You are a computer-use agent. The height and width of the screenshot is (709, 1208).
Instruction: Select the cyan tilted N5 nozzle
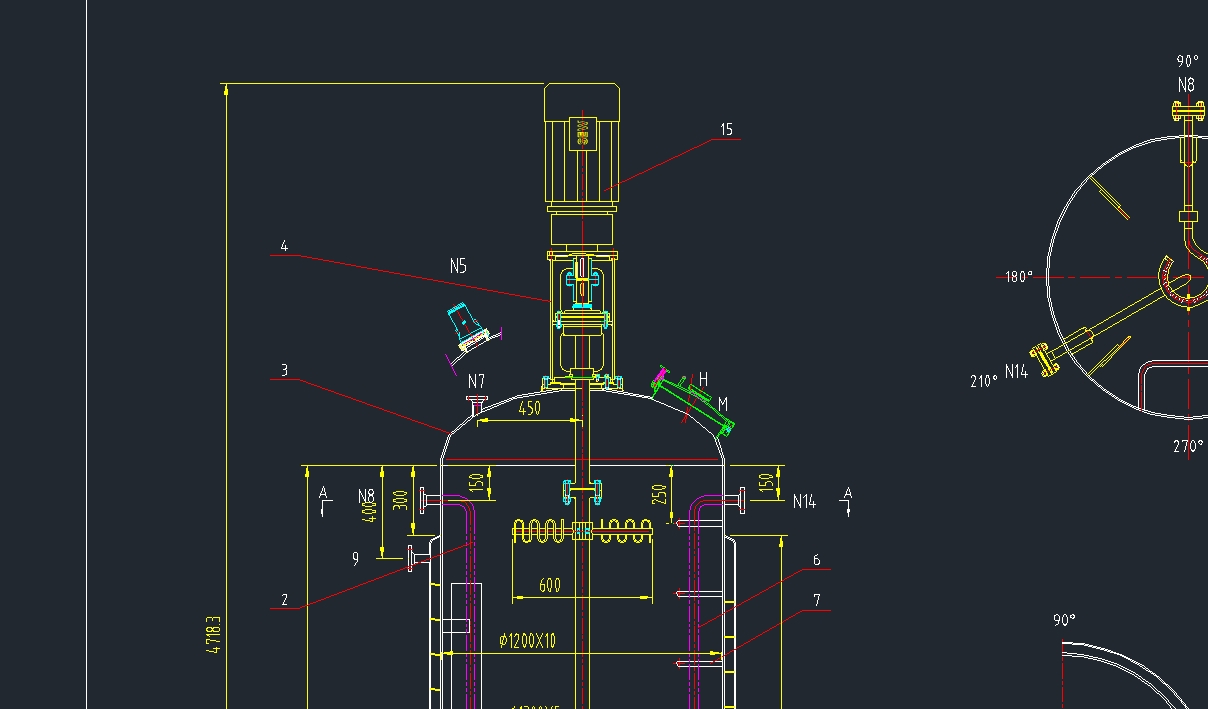click(468, 327)
